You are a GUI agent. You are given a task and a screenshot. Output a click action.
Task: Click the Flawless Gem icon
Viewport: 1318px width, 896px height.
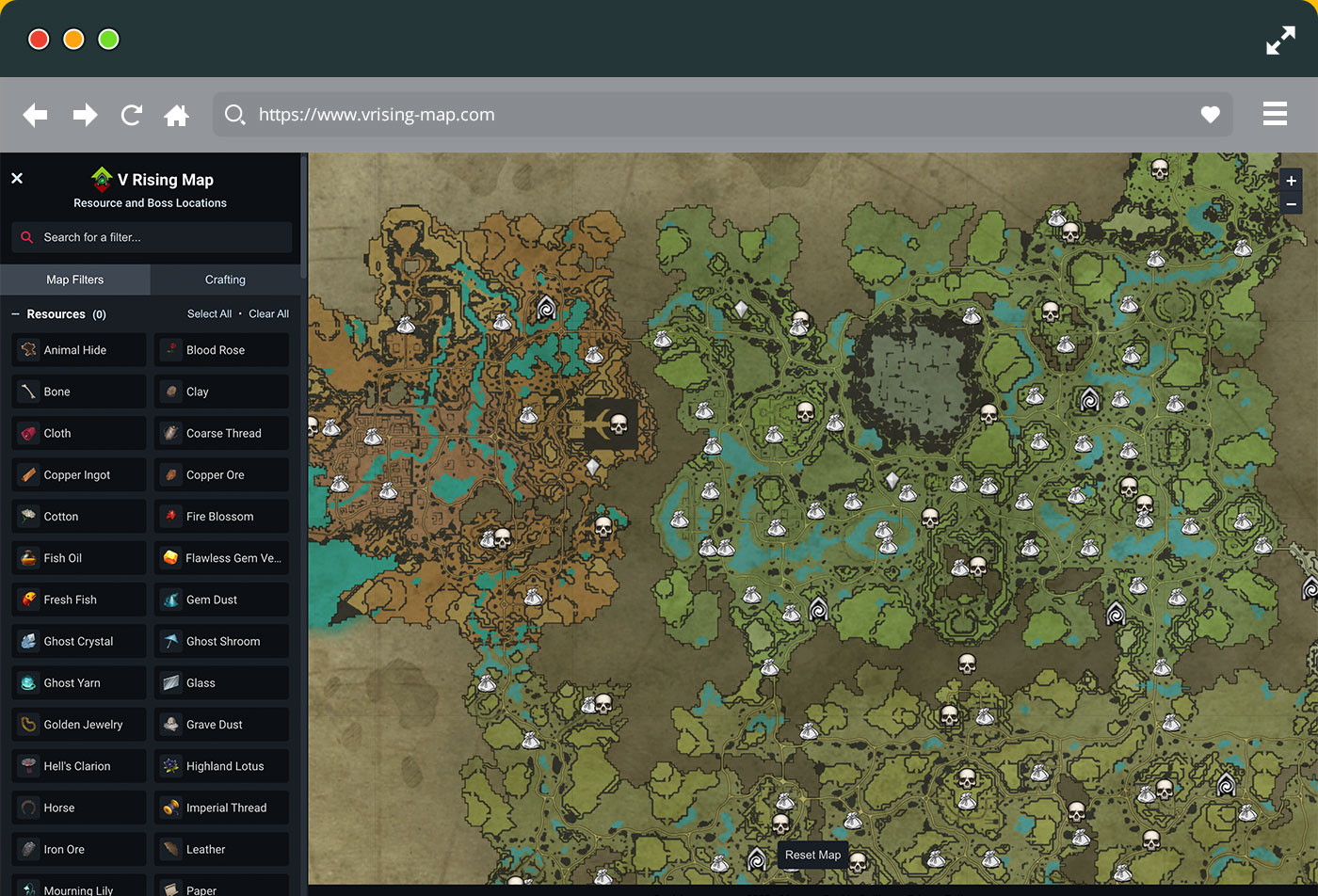170,557
